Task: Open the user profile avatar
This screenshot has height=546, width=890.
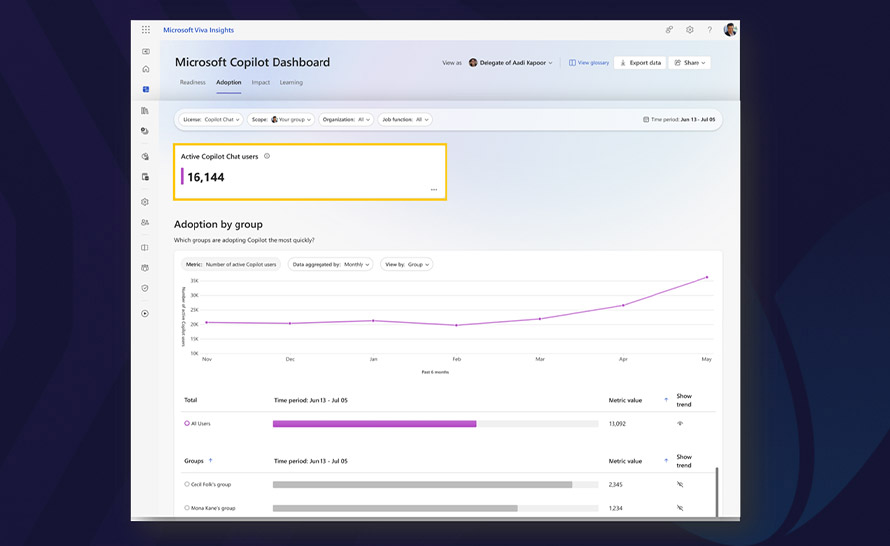Action: click(730, 30)
